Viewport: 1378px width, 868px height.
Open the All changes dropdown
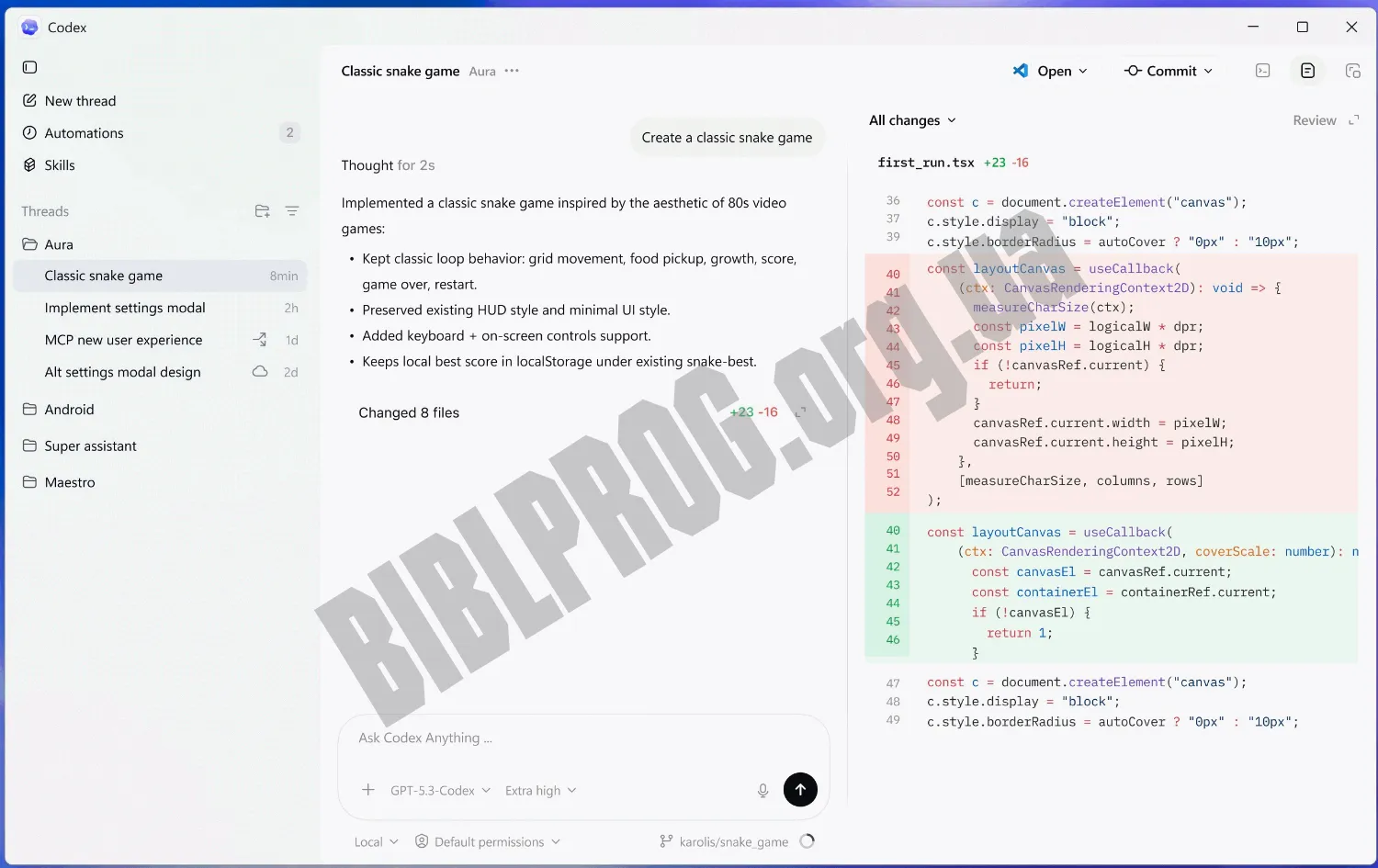[912, 120]
